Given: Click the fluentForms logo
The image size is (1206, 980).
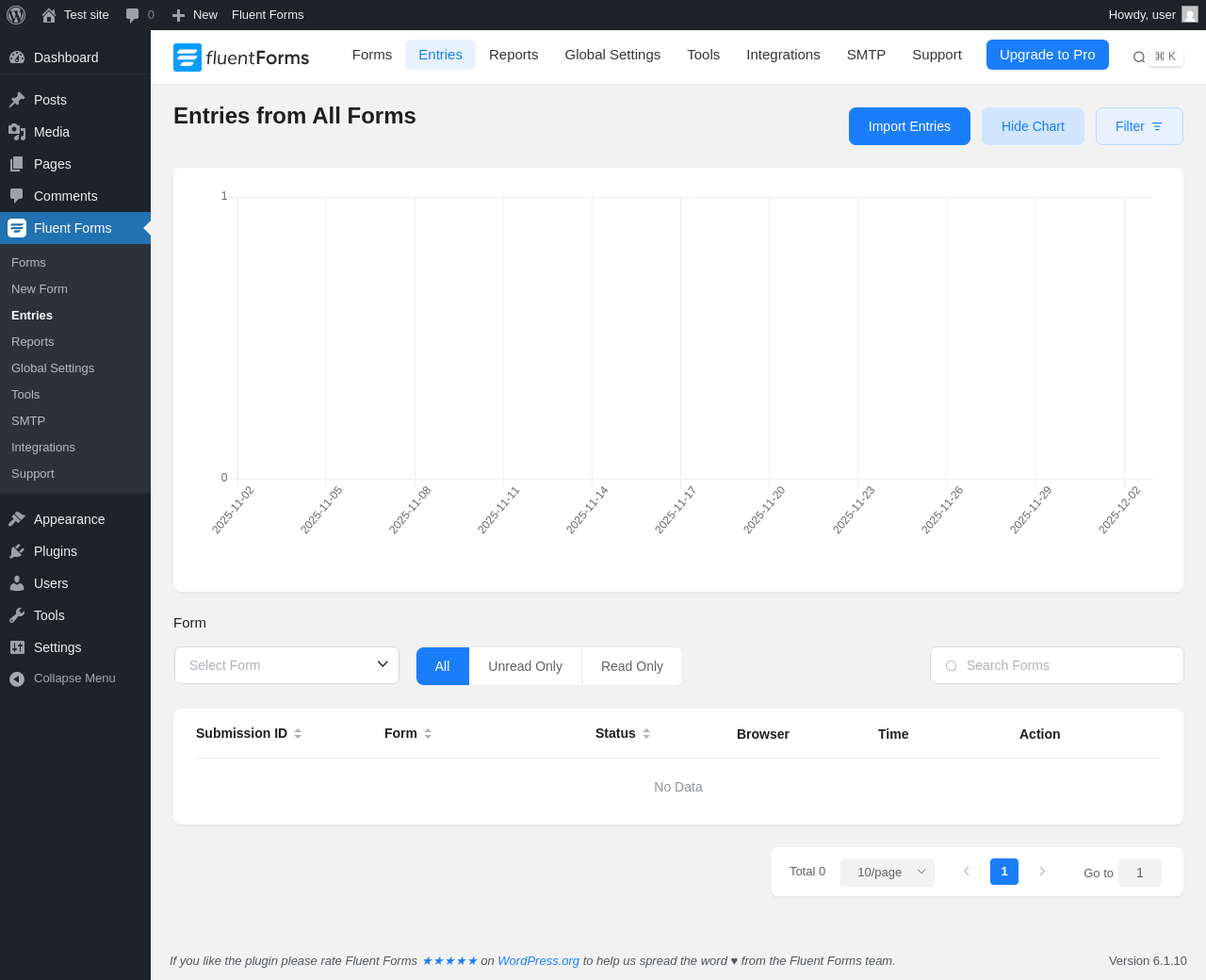Looking at the screenshot, I should (241, 57).
